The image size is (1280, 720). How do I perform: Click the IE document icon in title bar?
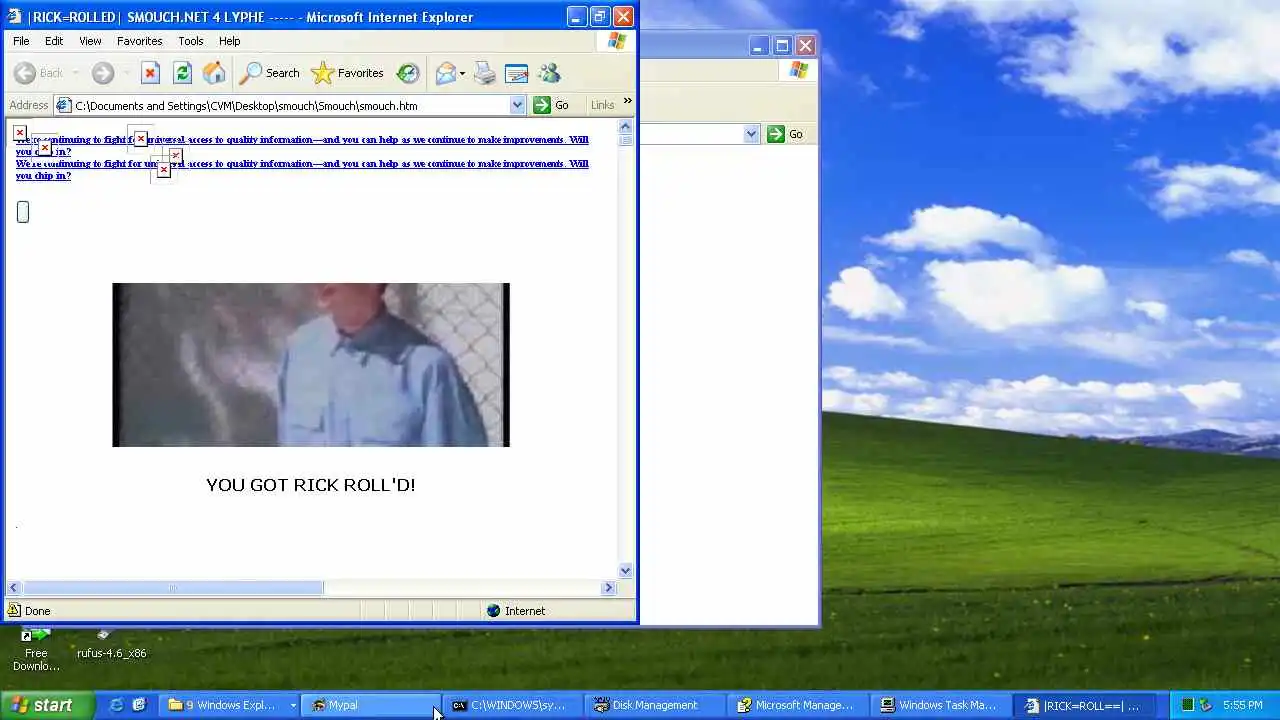point(15,16)
